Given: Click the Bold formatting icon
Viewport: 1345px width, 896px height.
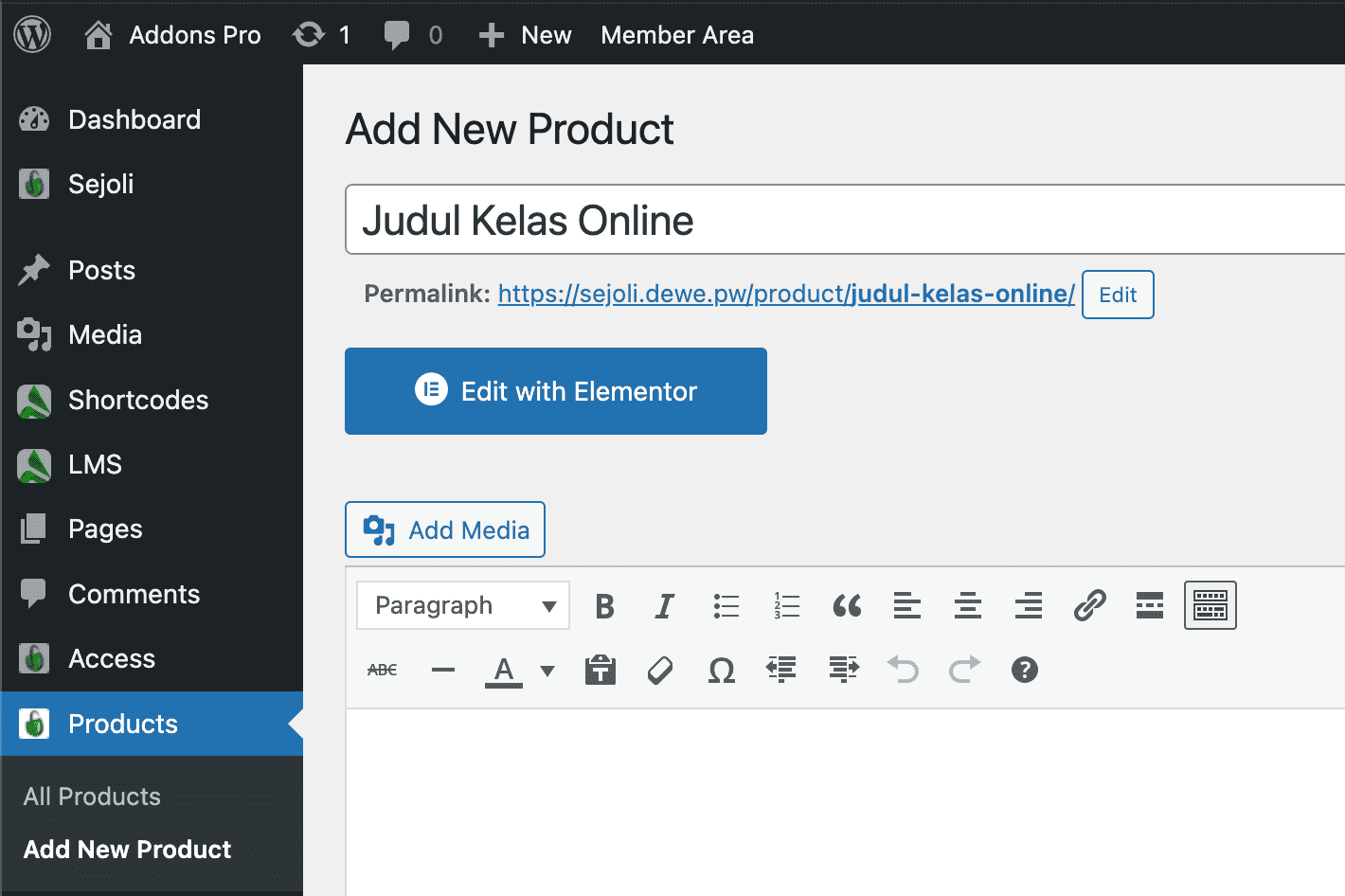Looking at the screenshot, I should (x=604, y=606).
